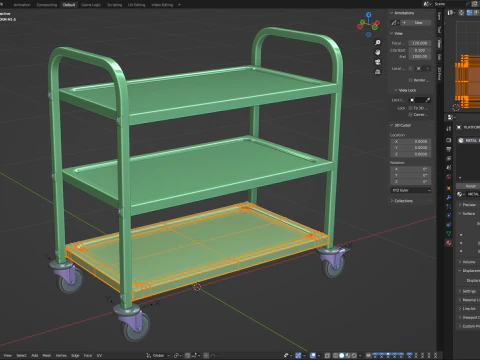Open the Modifiers wrench properties tab
The width and height of the screenshot is (480, 360).
(x=449, y=197)
